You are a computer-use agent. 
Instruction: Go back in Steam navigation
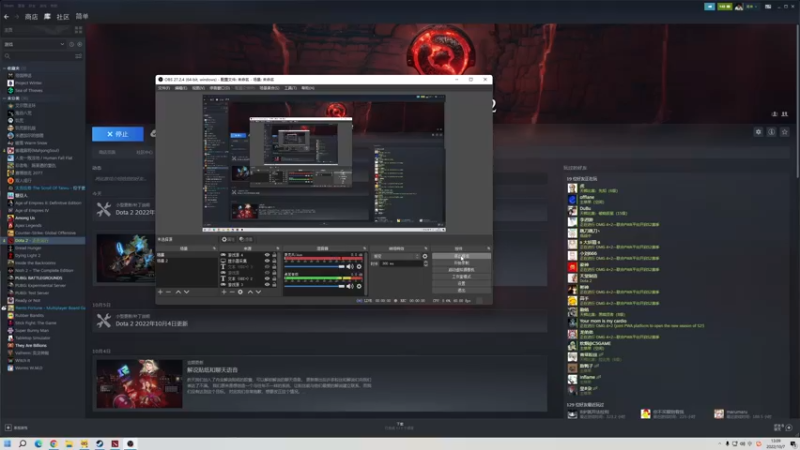(x=6, y=17)
